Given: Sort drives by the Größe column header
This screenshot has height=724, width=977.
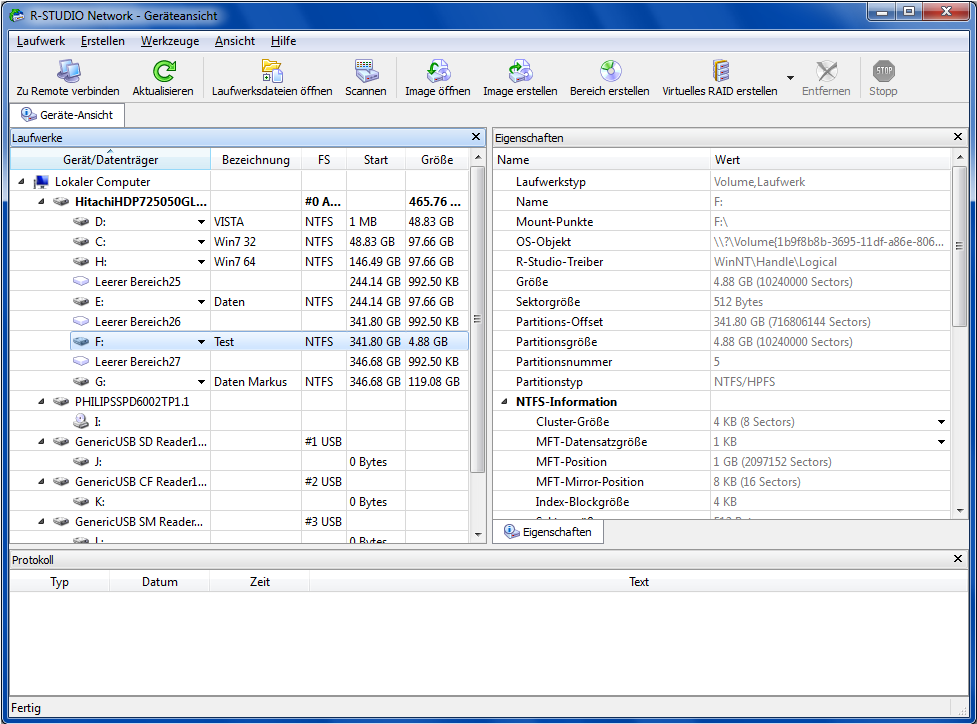Looking at the screenshot, I should pos(437,160).
